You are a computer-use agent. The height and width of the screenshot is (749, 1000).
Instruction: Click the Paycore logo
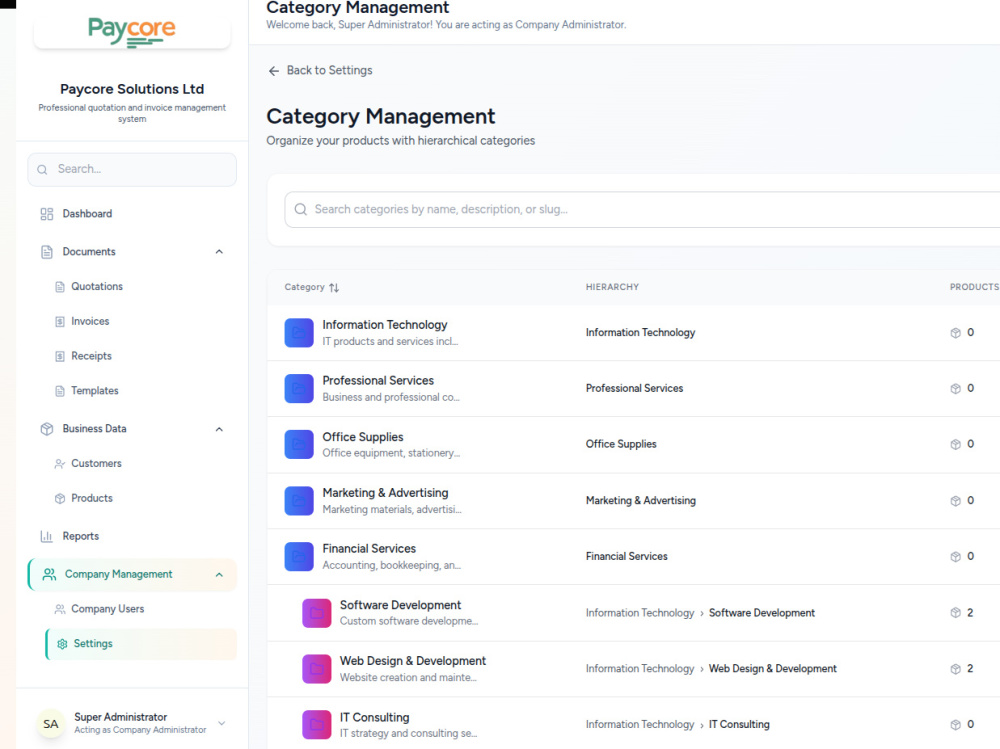click(131, 32)
